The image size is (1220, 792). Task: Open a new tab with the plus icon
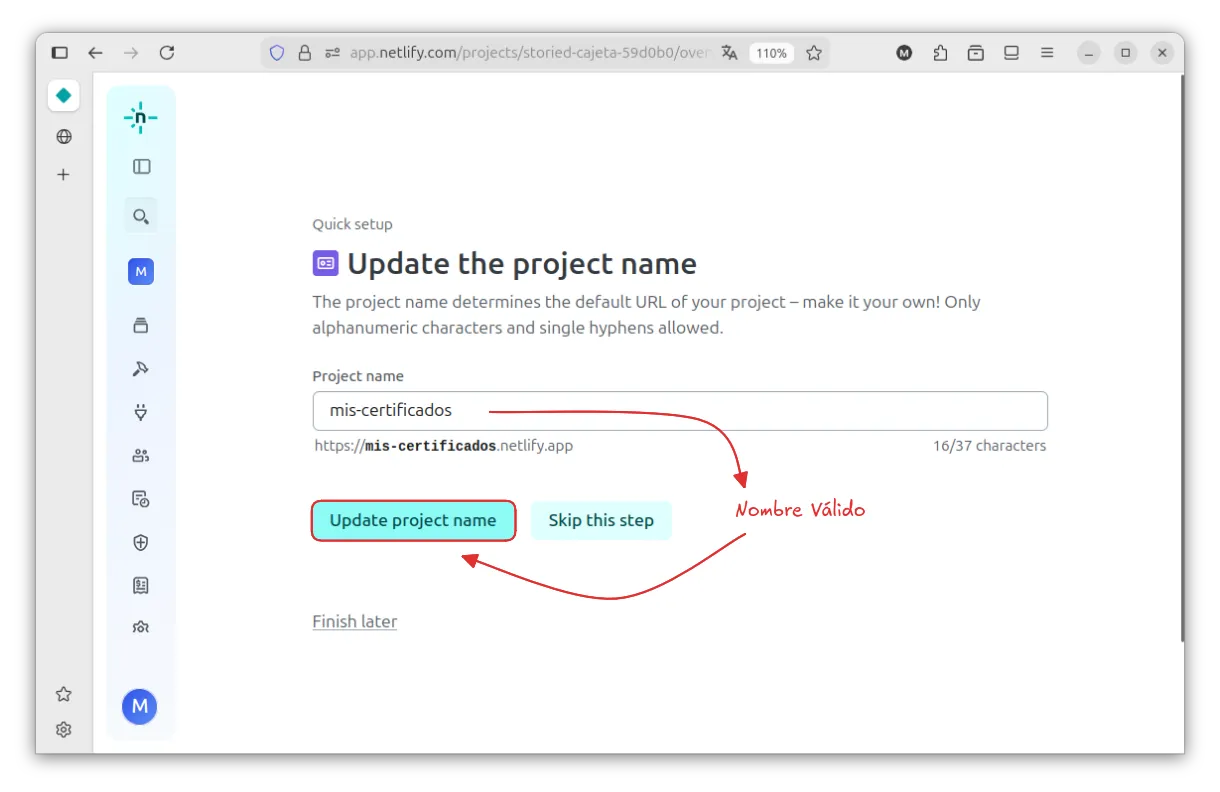[x=63, y=175]
